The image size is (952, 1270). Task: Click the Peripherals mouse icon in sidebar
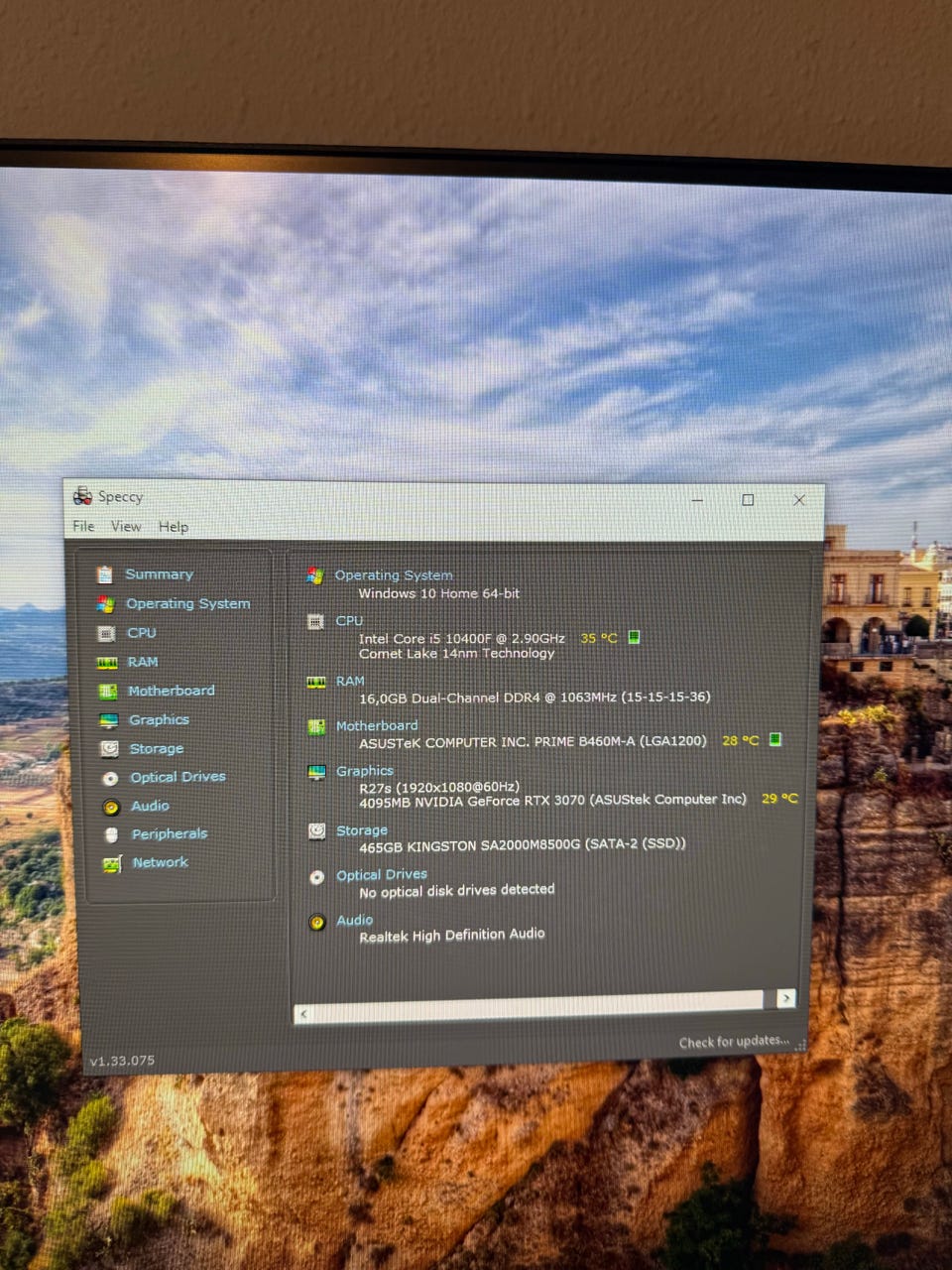(111, 835)
